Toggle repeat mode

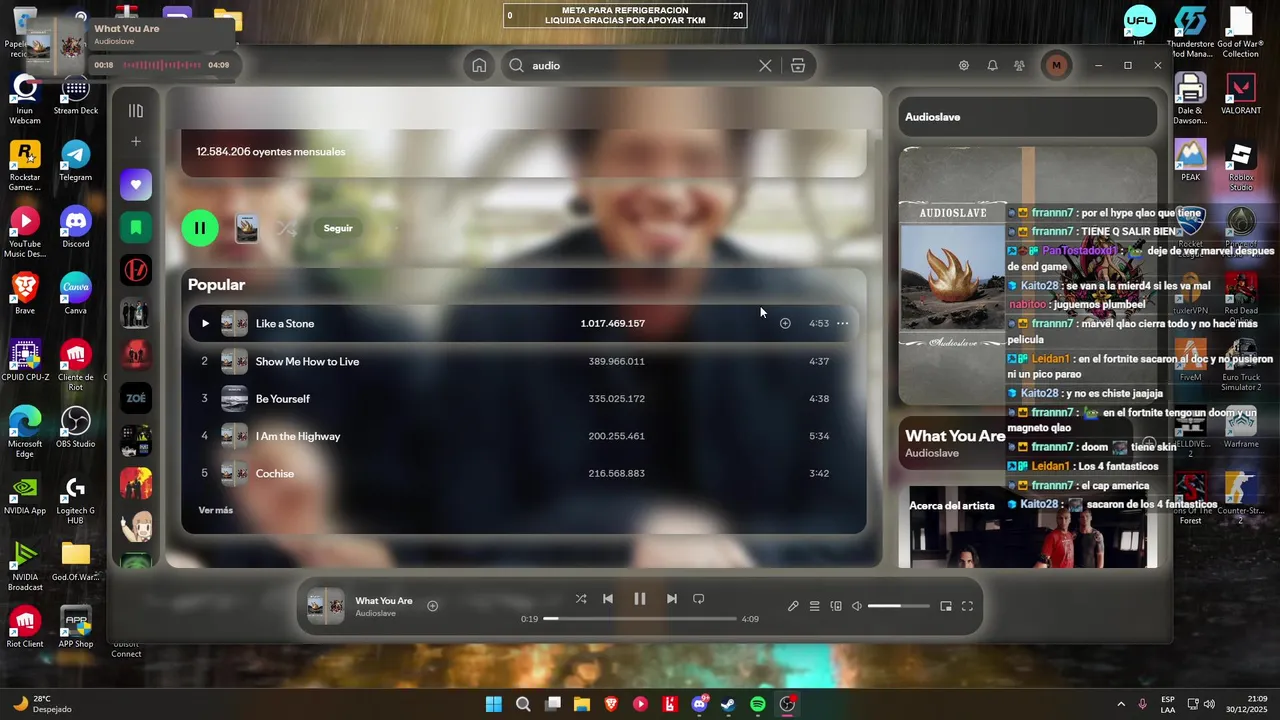point(699,599)
